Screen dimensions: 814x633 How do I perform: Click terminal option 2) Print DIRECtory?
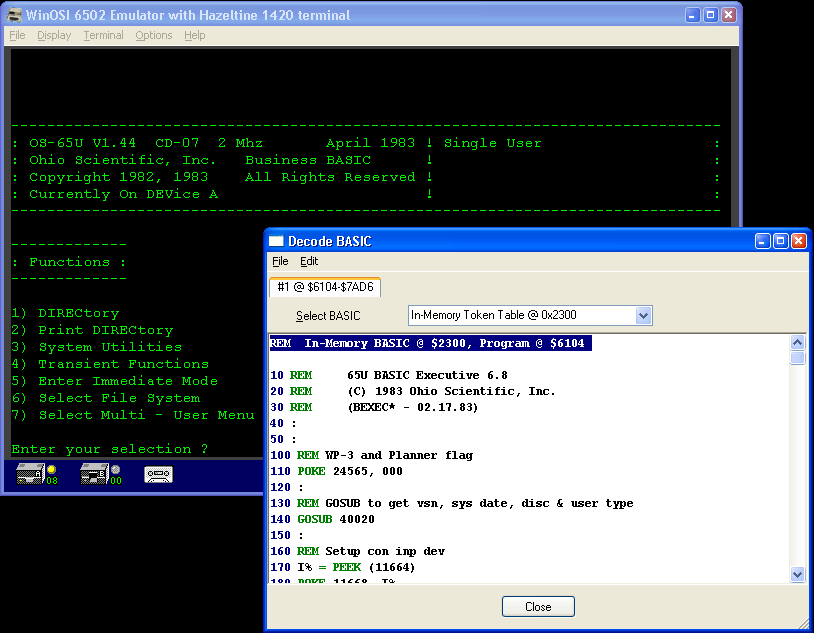point(92,330)
